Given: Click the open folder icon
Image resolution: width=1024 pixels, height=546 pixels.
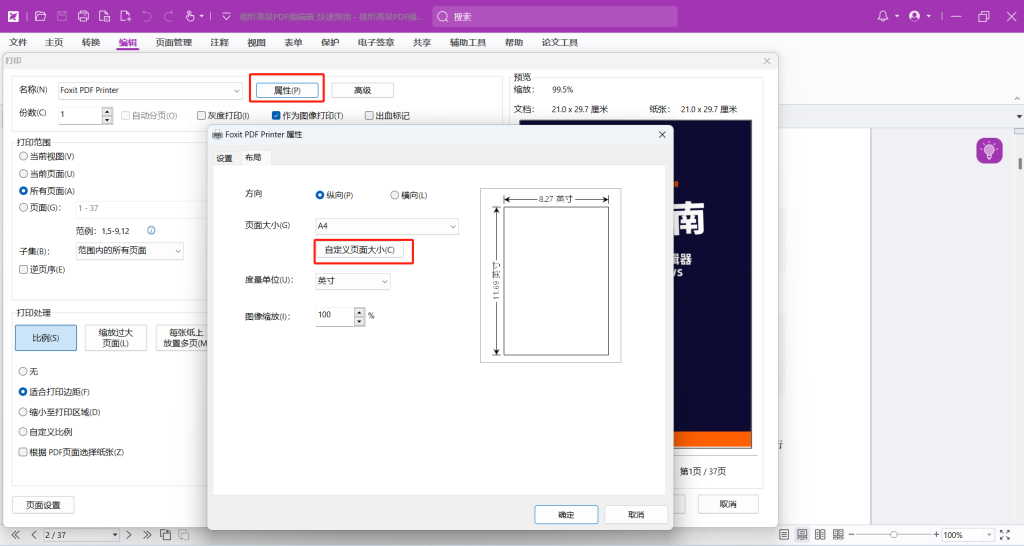Looking at the screenshot, I should pyautogui.click(x=40, y=16).
